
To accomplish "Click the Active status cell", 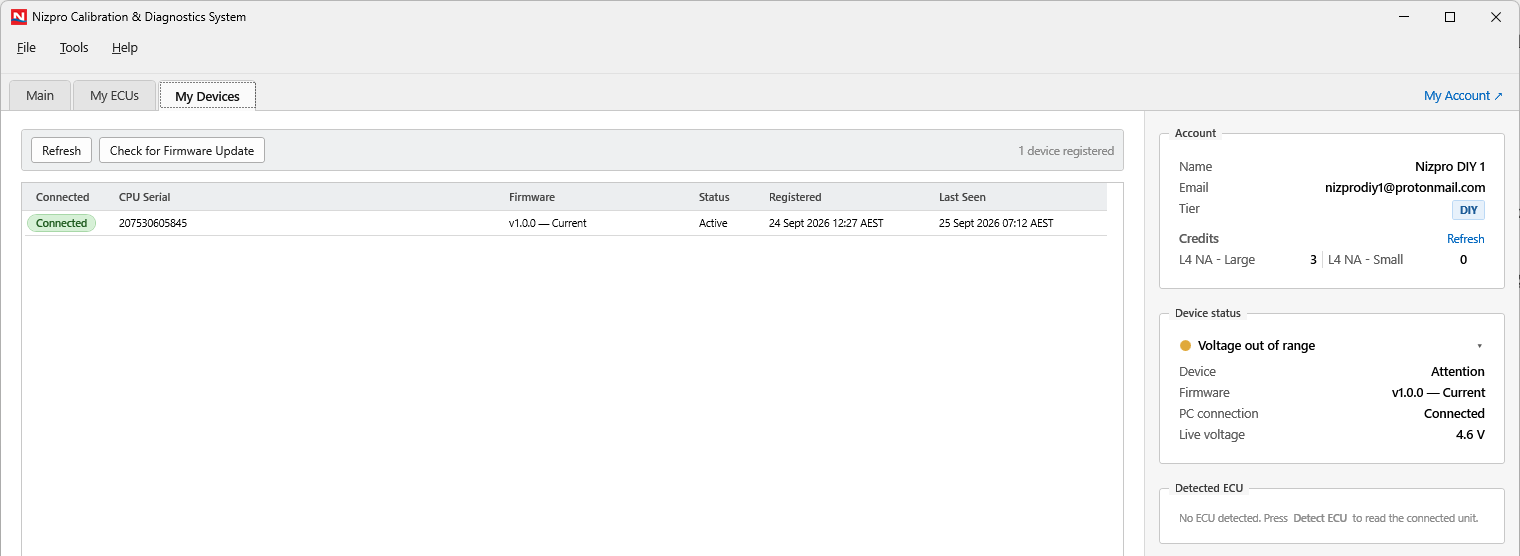I will [x=713, y=224].
